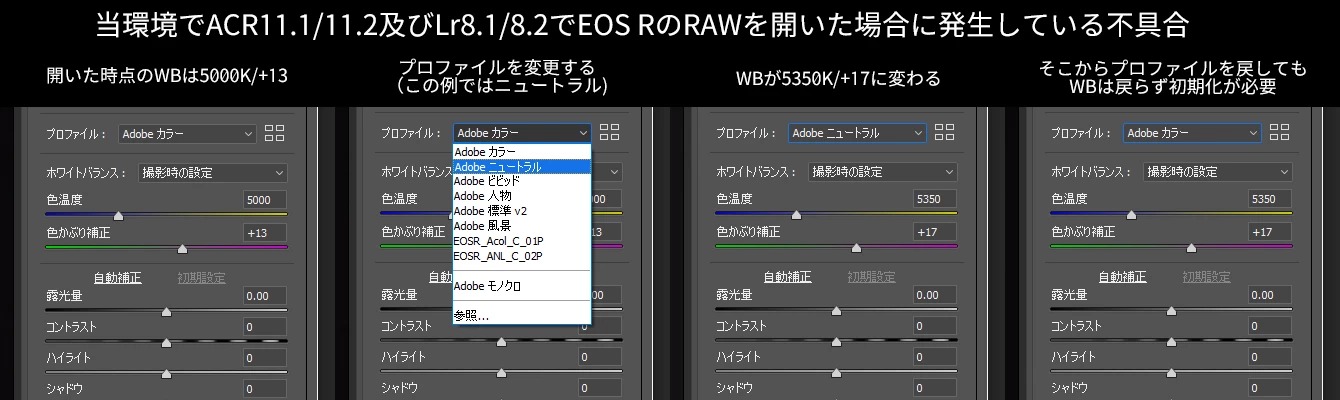
Task: Open 撮影時の設定 white balance dropdown in third panel
Action: click(x=882, y=172)
